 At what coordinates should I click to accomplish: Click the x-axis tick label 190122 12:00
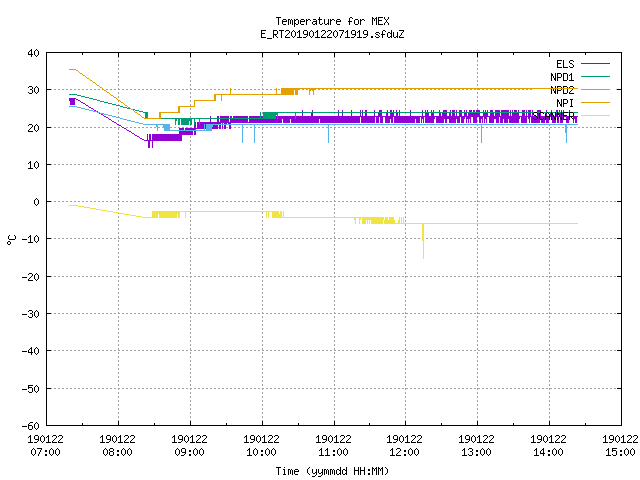pyautogui.click(x=404, y=446)
